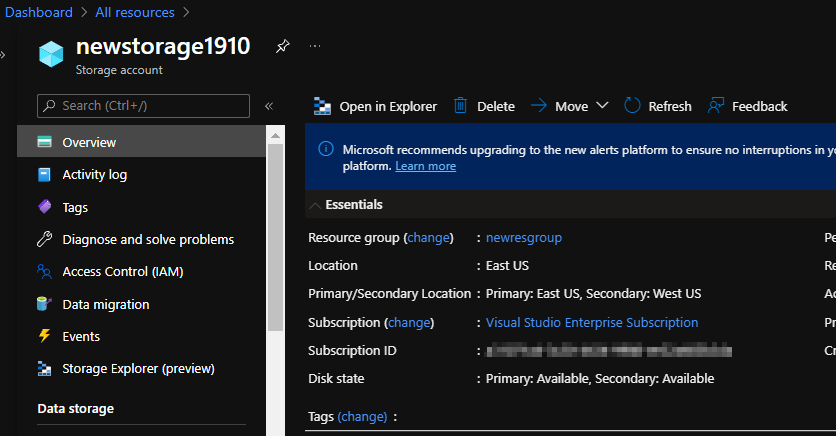The width and height of the screenshot is (836, 436).
Task: Click the Refresh icon
Action: (632, 106)
